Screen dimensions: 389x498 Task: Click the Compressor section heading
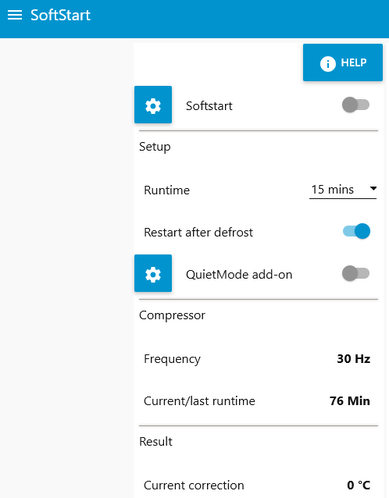tap(172, 315)
